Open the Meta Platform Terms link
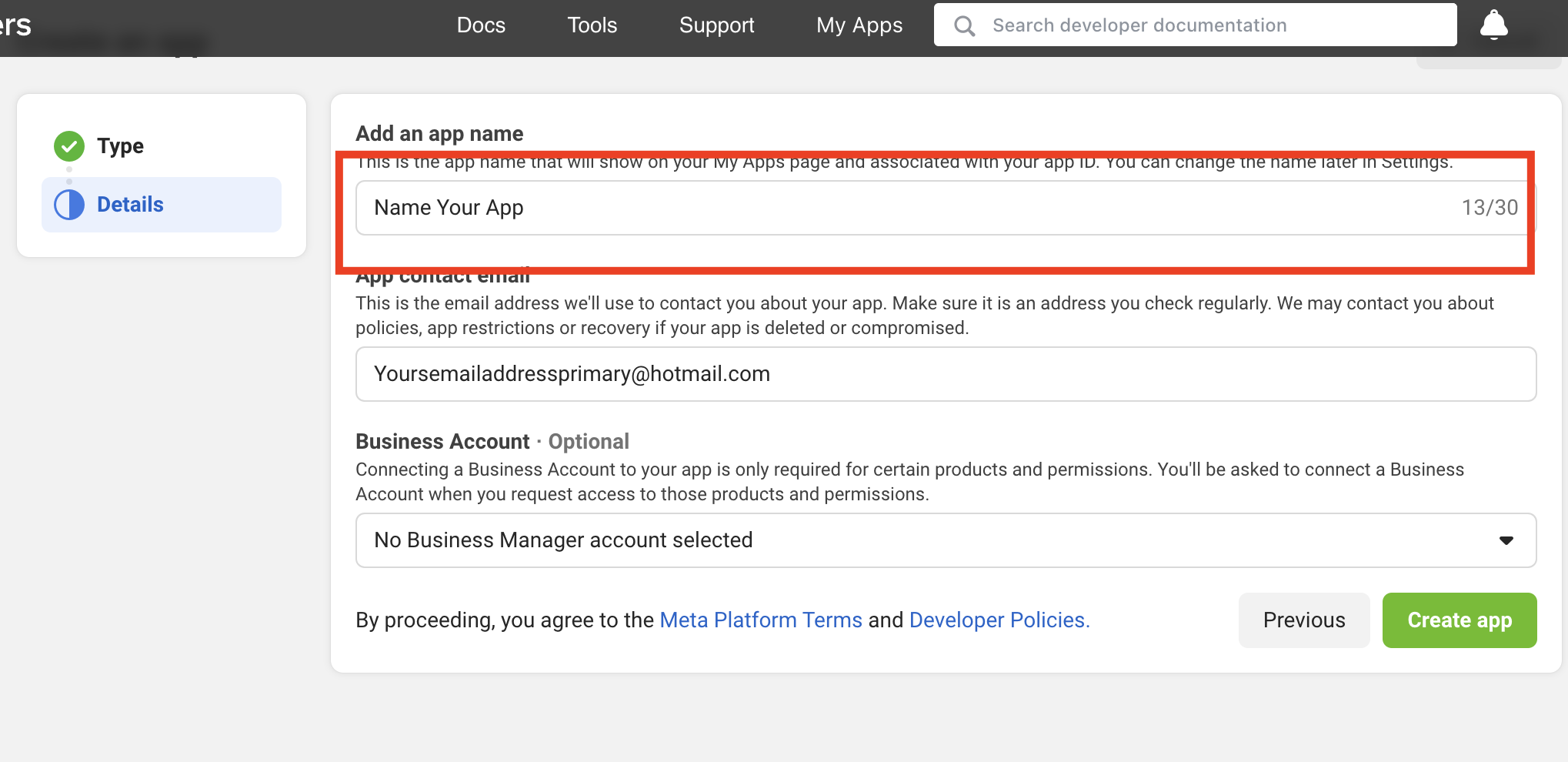 (x=760, y=620)
